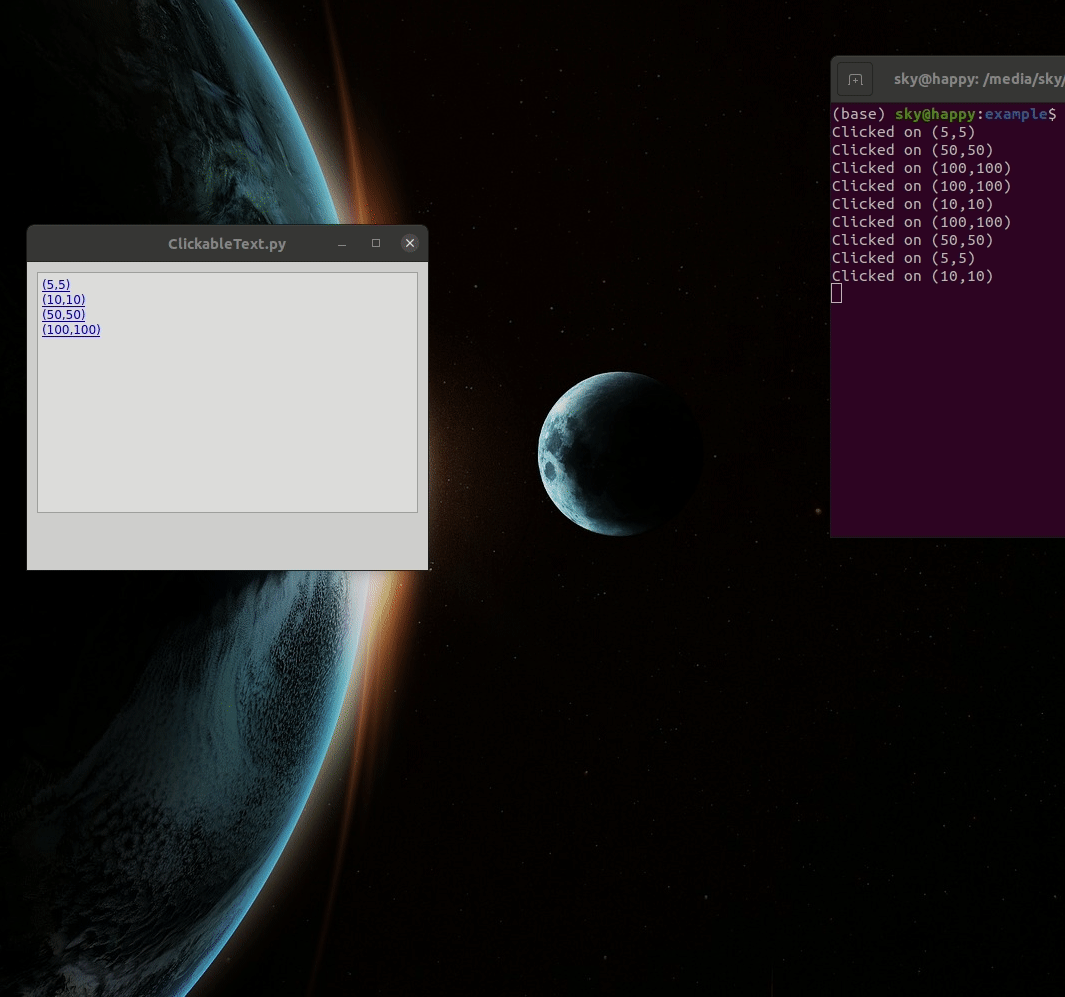Click the terminal title sky@happy: /media/sky
Image resolution: width=1065 pixels, height=997 pixels.
979,79
